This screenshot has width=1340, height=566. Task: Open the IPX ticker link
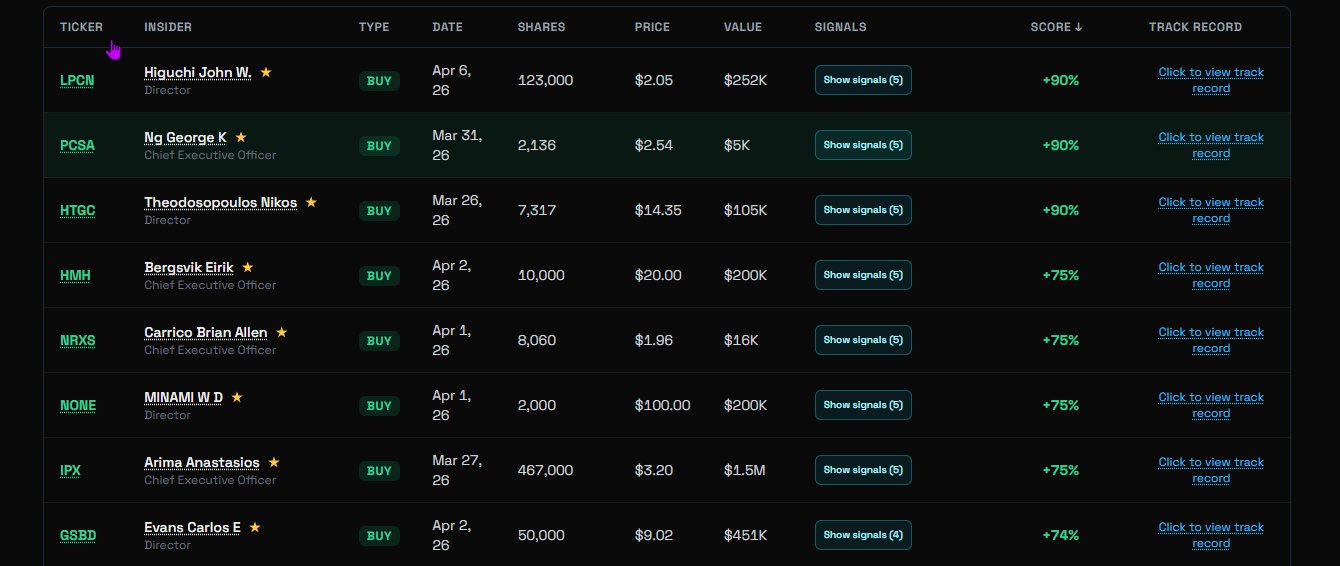click(x=70, y=470)
